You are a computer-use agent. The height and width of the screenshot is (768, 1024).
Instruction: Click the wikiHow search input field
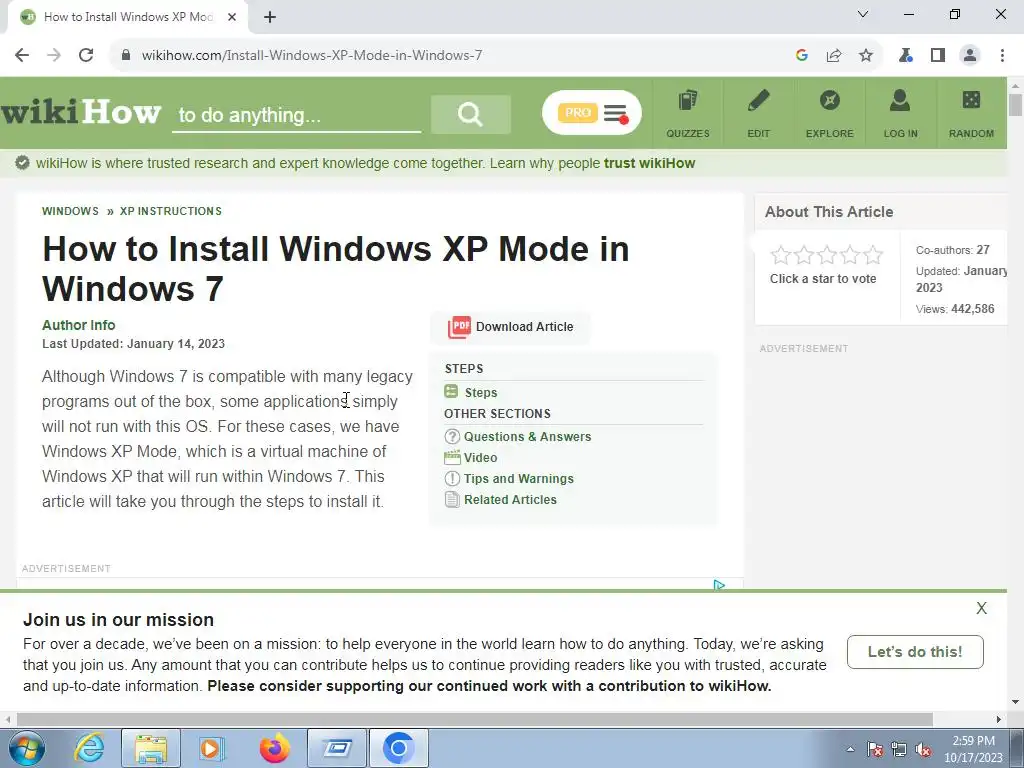tap(296, 116)
